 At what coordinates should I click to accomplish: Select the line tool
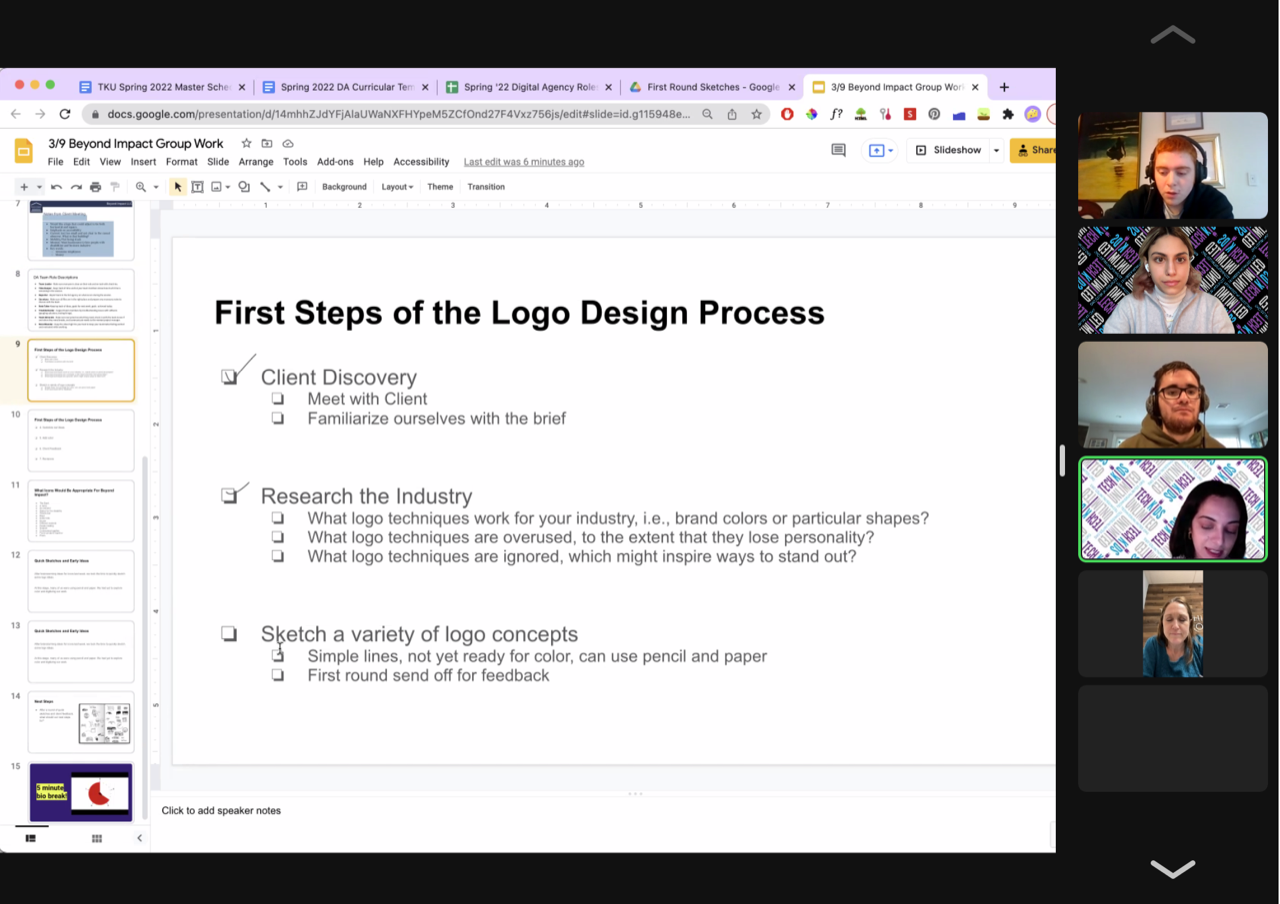[x=264, y=186]
